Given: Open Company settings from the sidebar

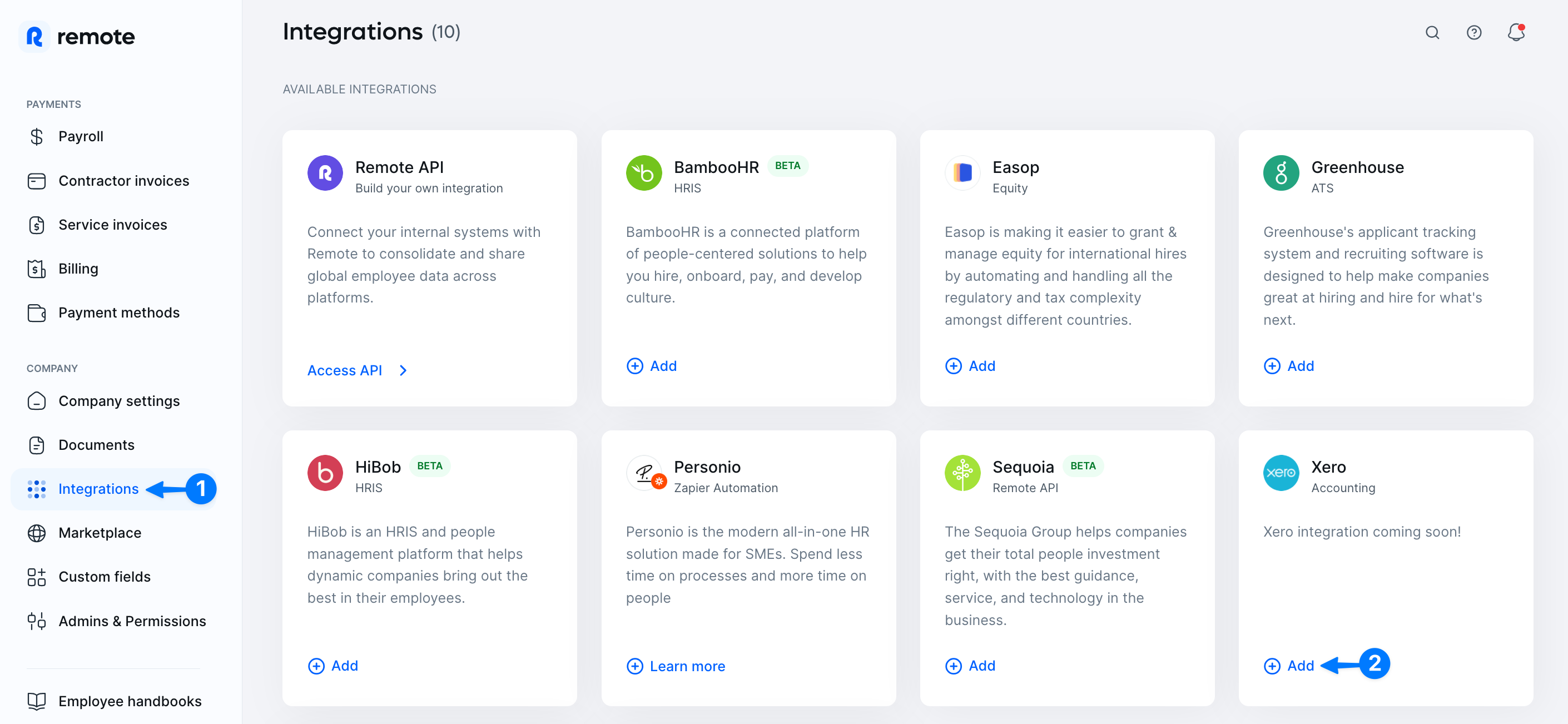Looking at the screenshot, I should coord(118,401).
